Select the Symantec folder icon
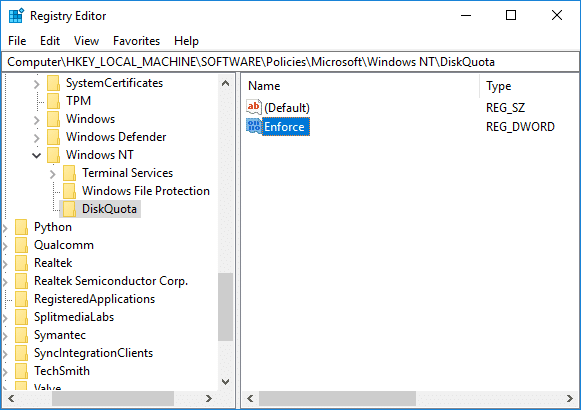Viewport: 581px width, 410px height. coord(21,335)
